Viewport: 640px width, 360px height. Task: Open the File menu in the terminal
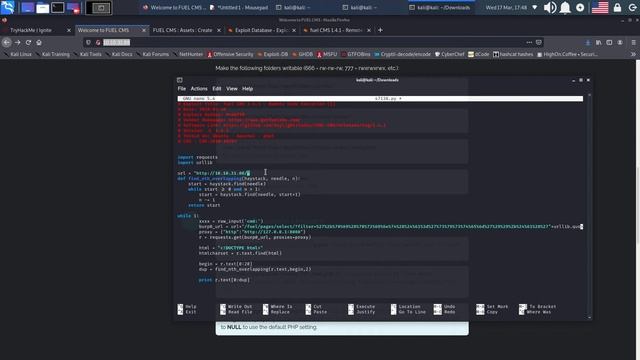(182, 89)
